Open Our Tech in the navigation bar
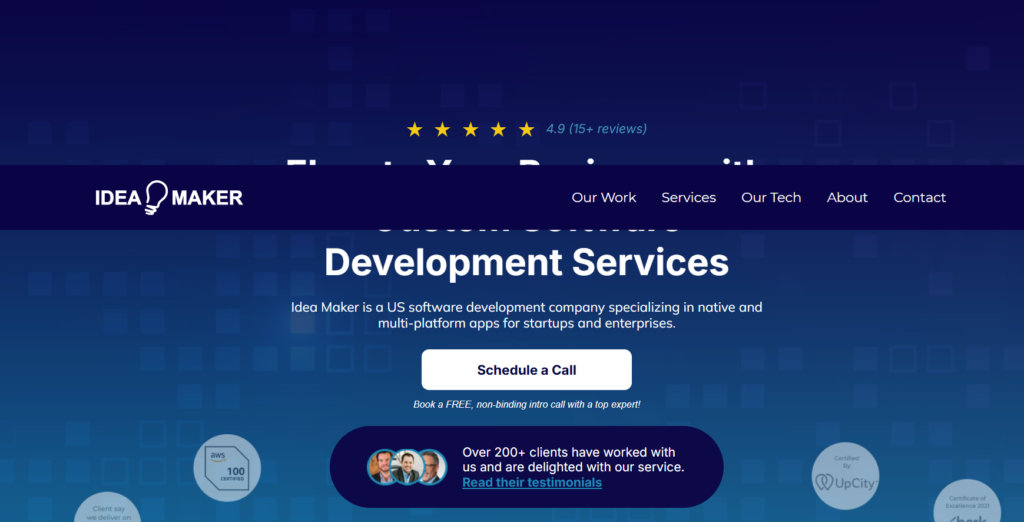This screenshot has width=1024, height=522. (771, 197)
